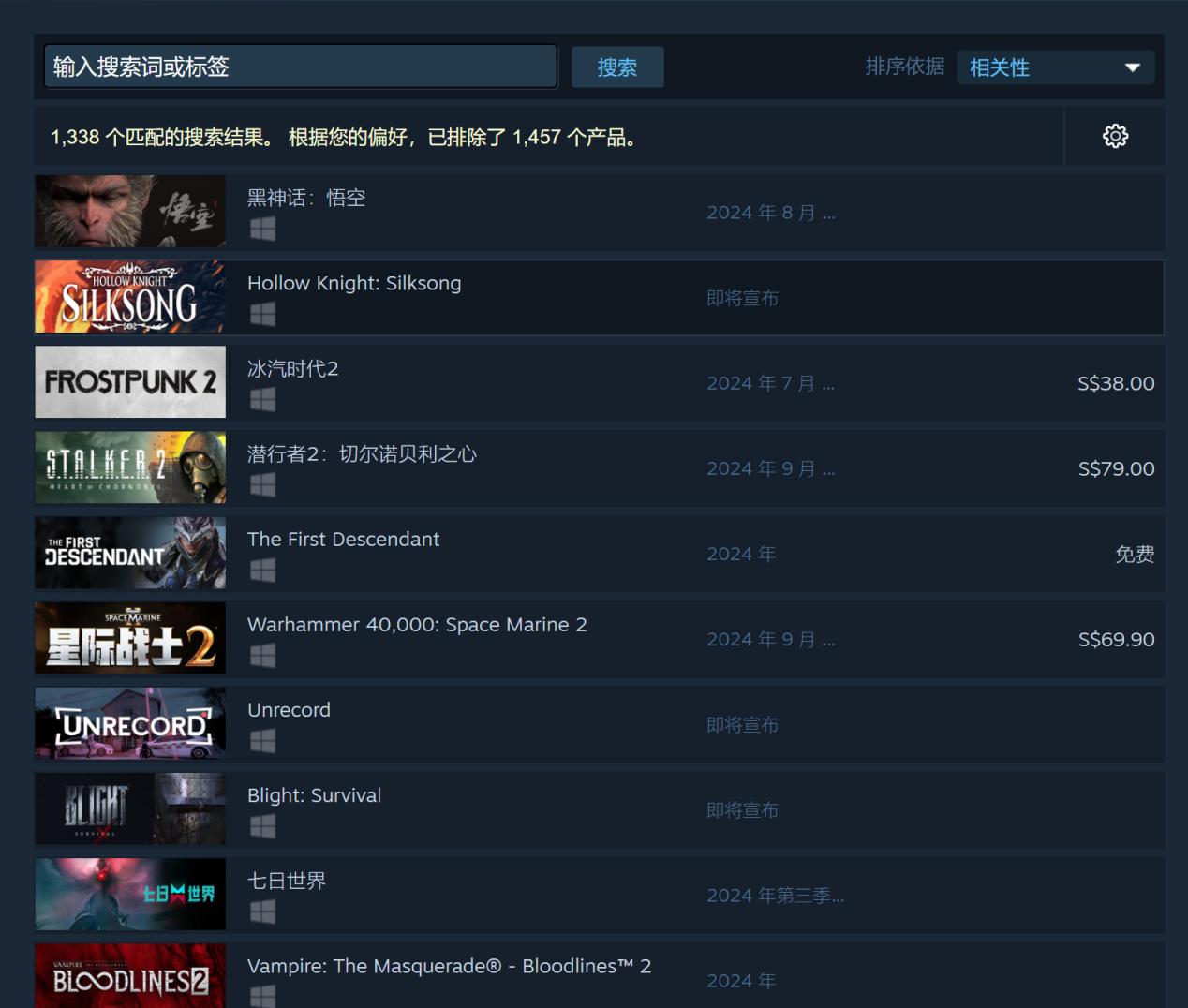Click the Windows icon under Warhammer 40,000: Space Marine 2
The width and height of the screenshot is (1188, 1008).
(x=262, y=655)
